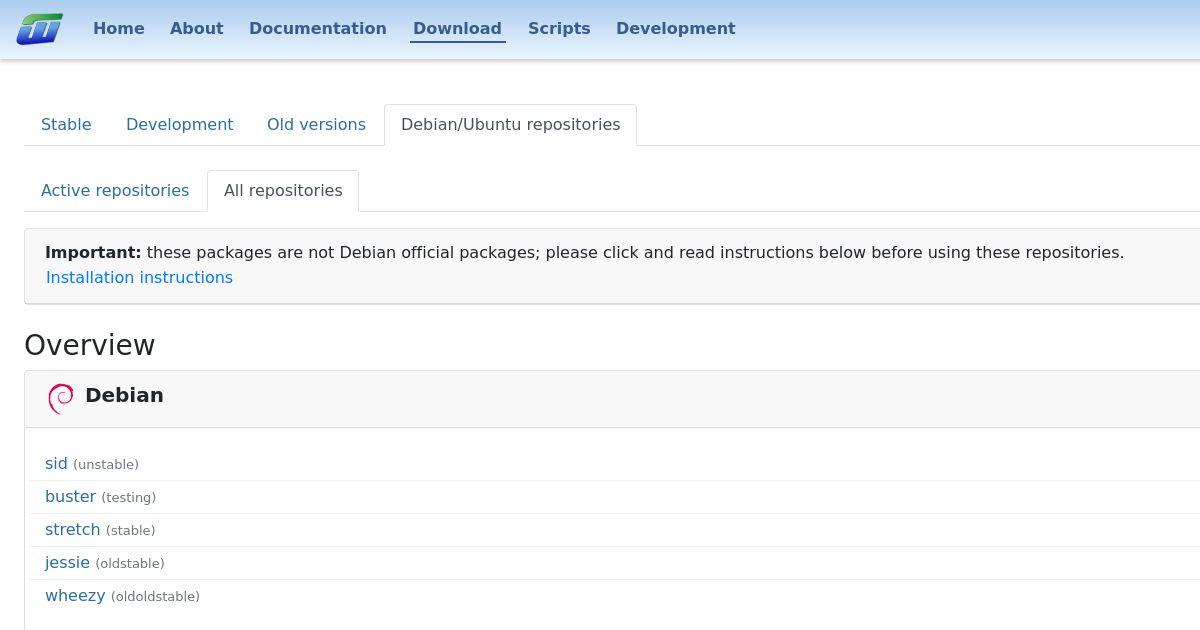Show the Active repositories tab
Viewport: 1200px width, 630px height.
pyautogui.click(x=115, y=191)
